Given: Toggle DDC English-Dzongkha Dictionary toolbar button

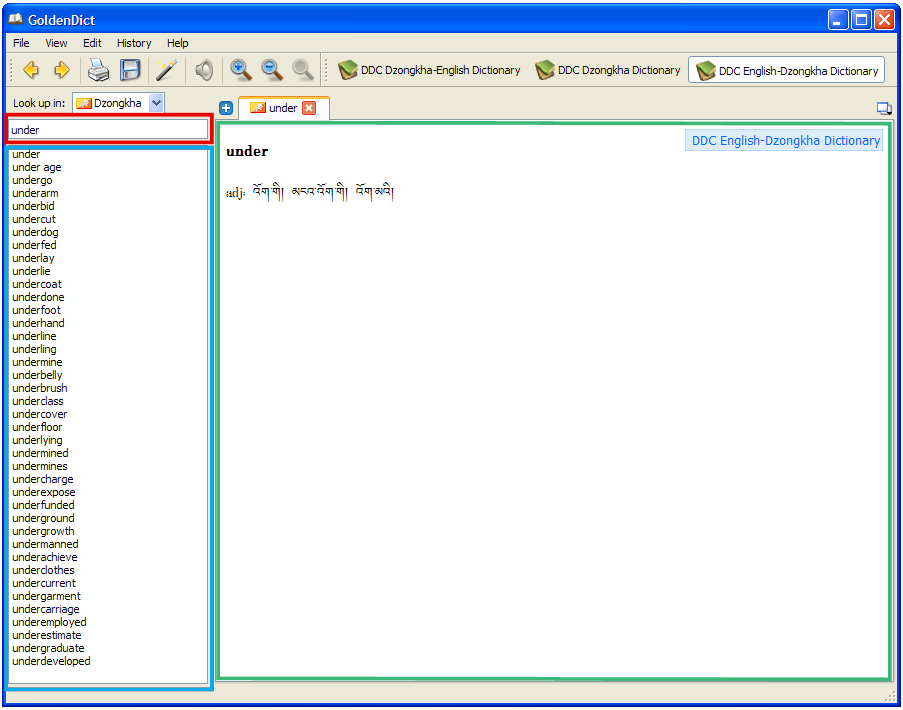Looking at the screenshot, I should [x=787, y=70].
